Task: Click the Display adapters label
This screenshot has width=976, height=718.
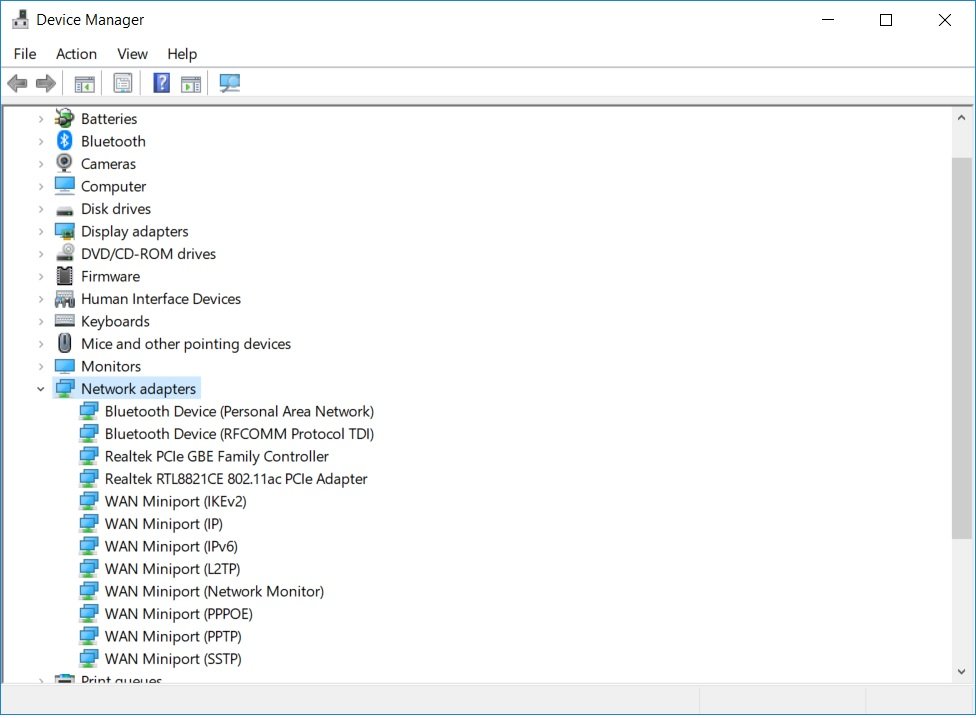Action: [x=134, y=231]
